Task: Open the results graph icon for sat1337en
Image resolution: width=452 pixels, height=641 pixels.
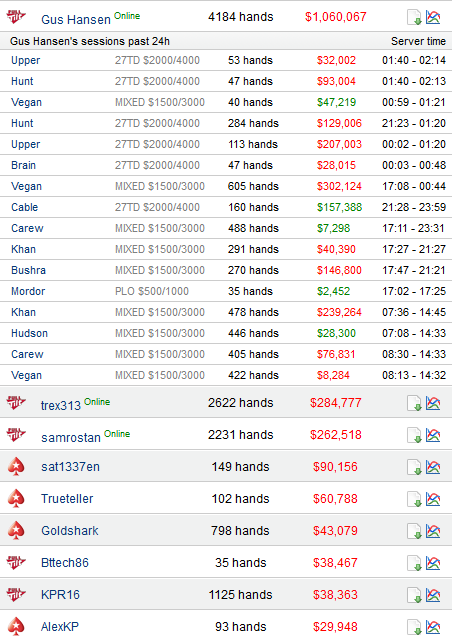Action: [433, 467]
